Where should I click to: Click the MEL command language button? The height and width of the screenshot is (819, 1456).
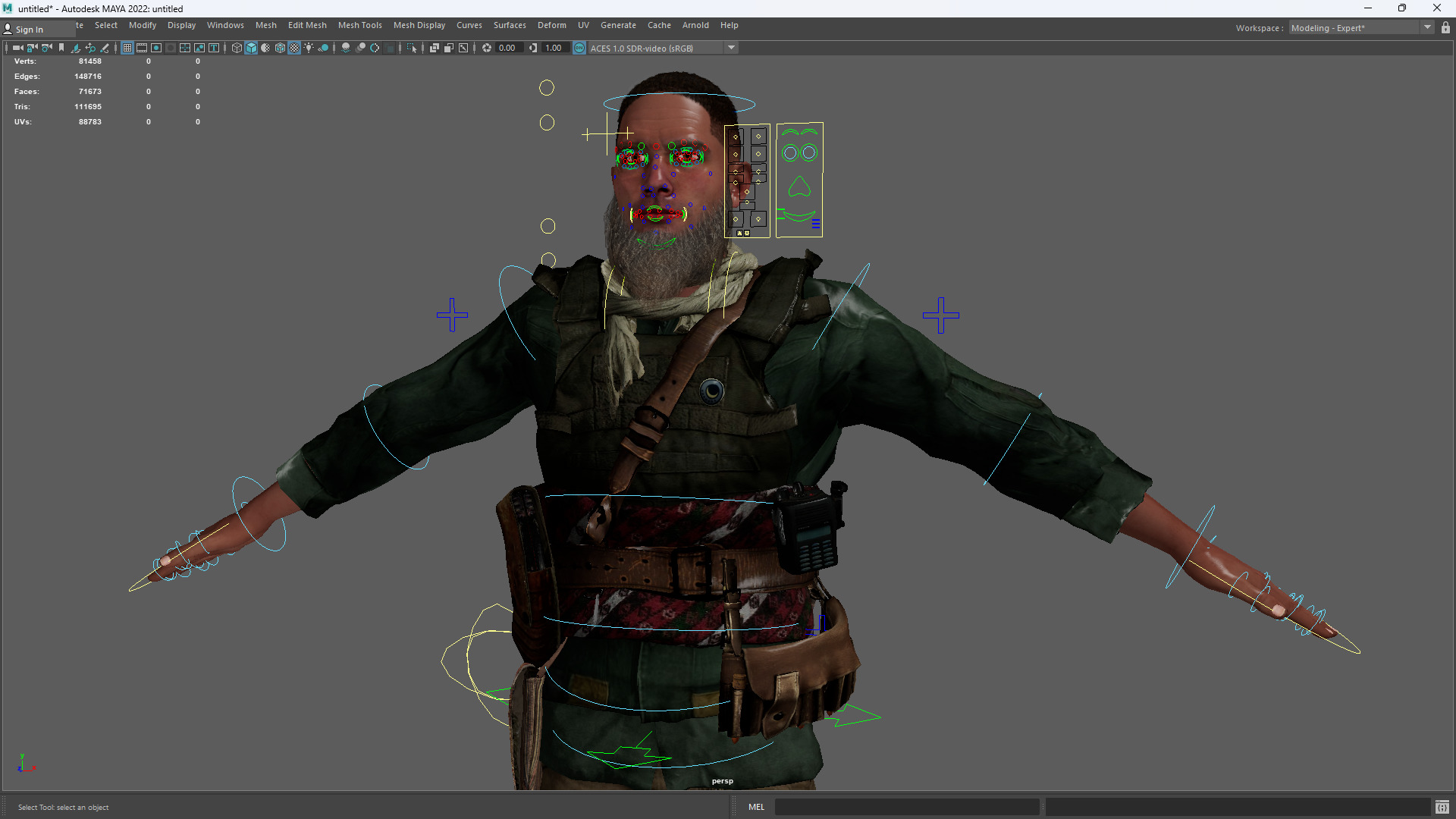pyautogui.click(x=757, y=807)
